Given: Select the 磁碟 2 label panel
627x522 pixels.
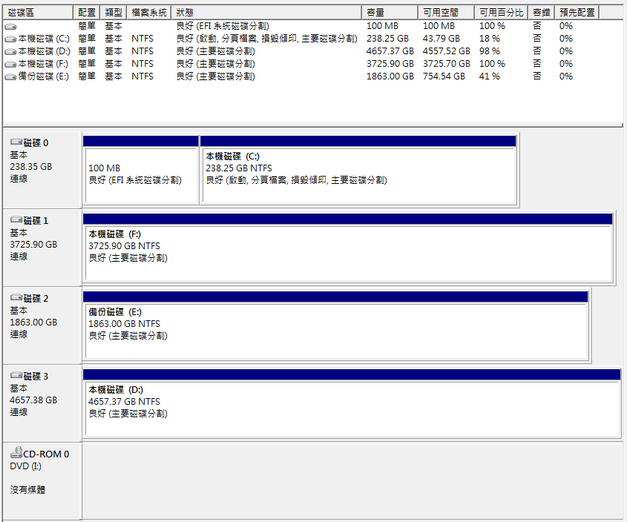Looking at the screenshot, I should click(42, 324).
